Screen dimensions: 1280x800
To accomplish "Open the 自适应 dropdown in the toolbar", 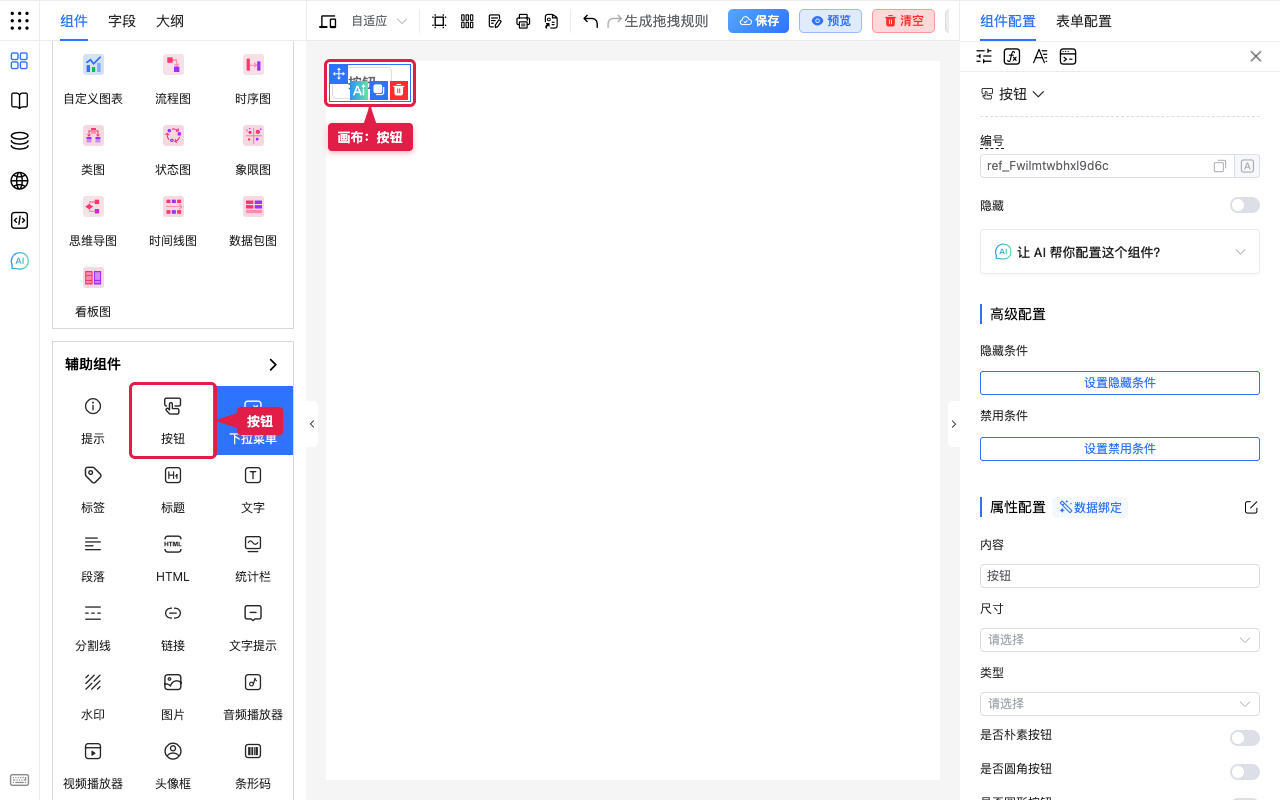I will pyautogui.click(x=379, y=21).
